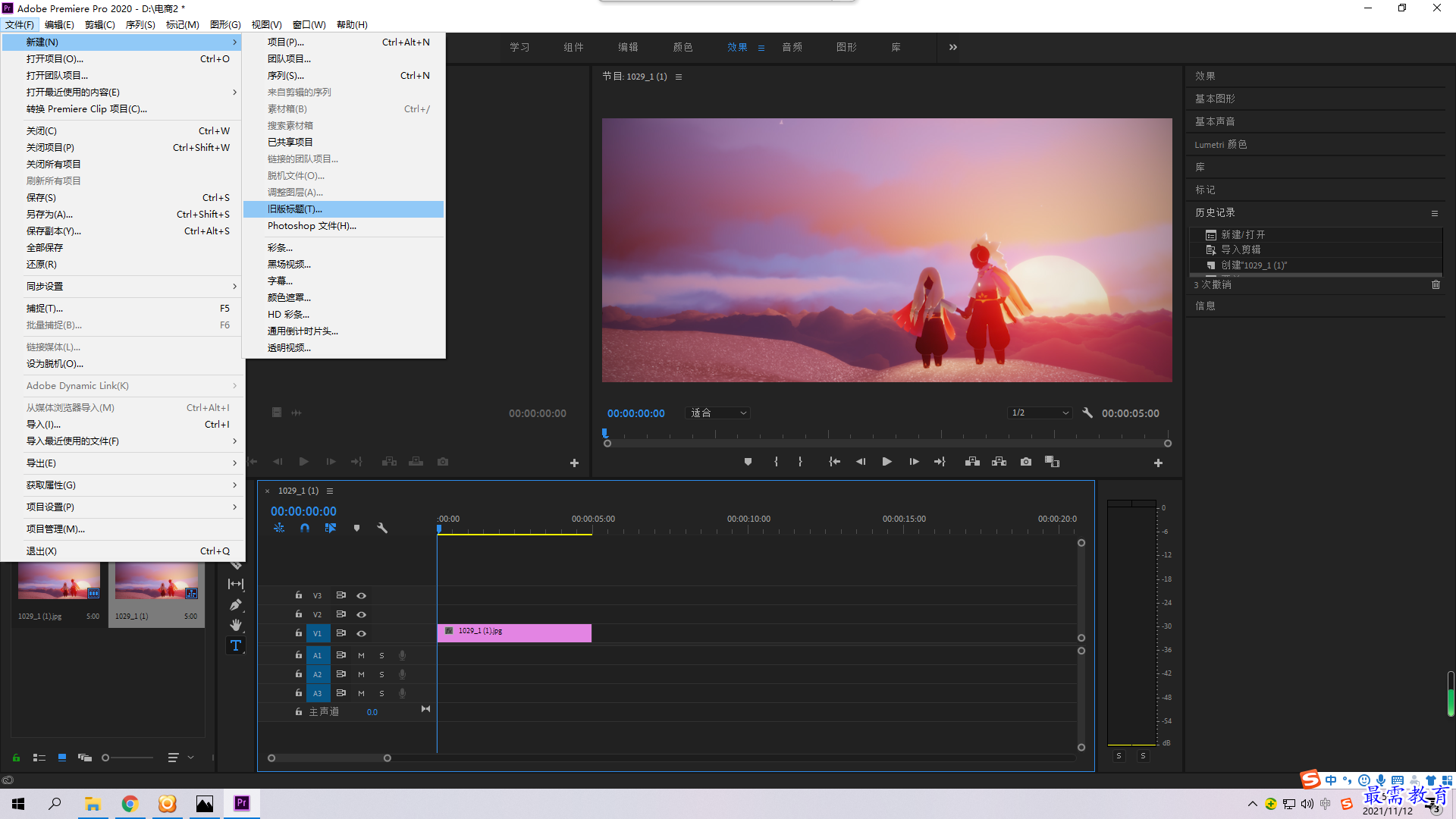Image resolution: width=1456 pixels, height=819 pixels.
Task: Solo audio track A2
Action: 381,674
